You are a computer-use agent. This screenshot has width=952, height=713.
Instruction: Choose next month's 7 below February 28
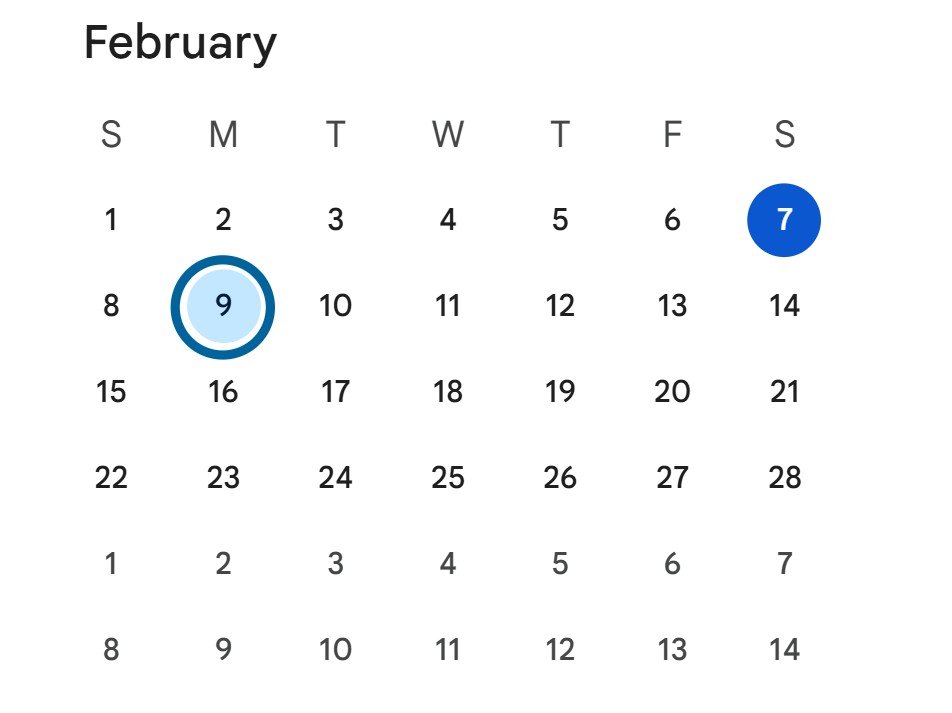pyautogui.click(x=784, y=564)
